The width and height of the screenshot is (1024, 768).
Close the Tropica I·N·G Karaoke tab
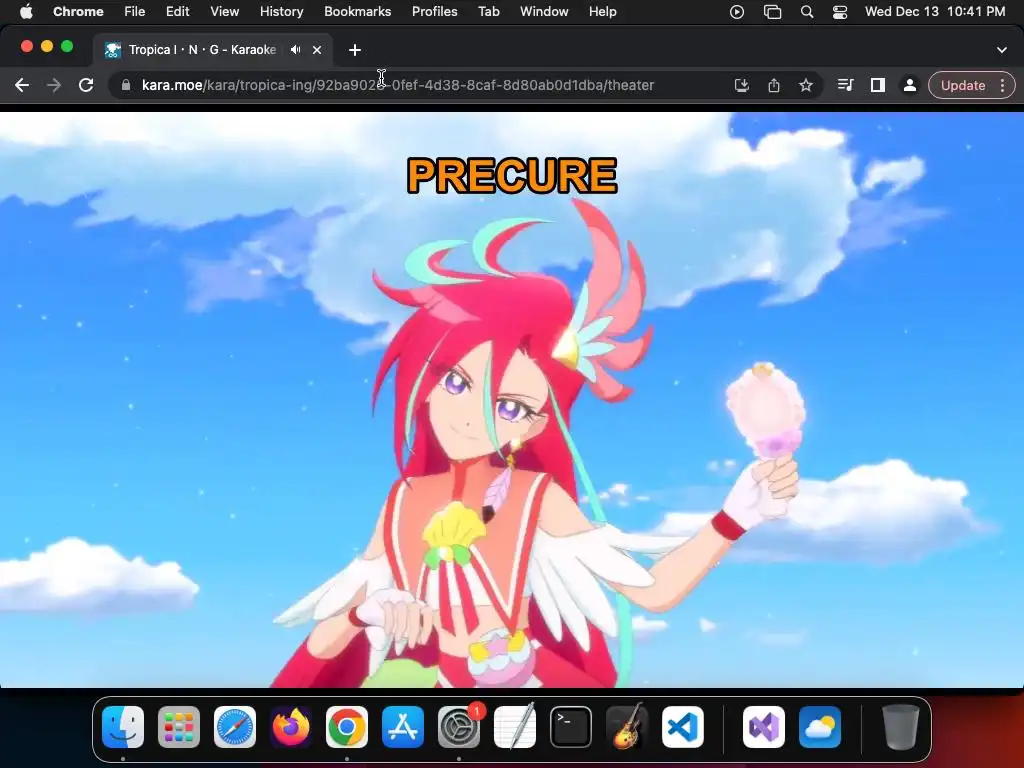(317, 50)
